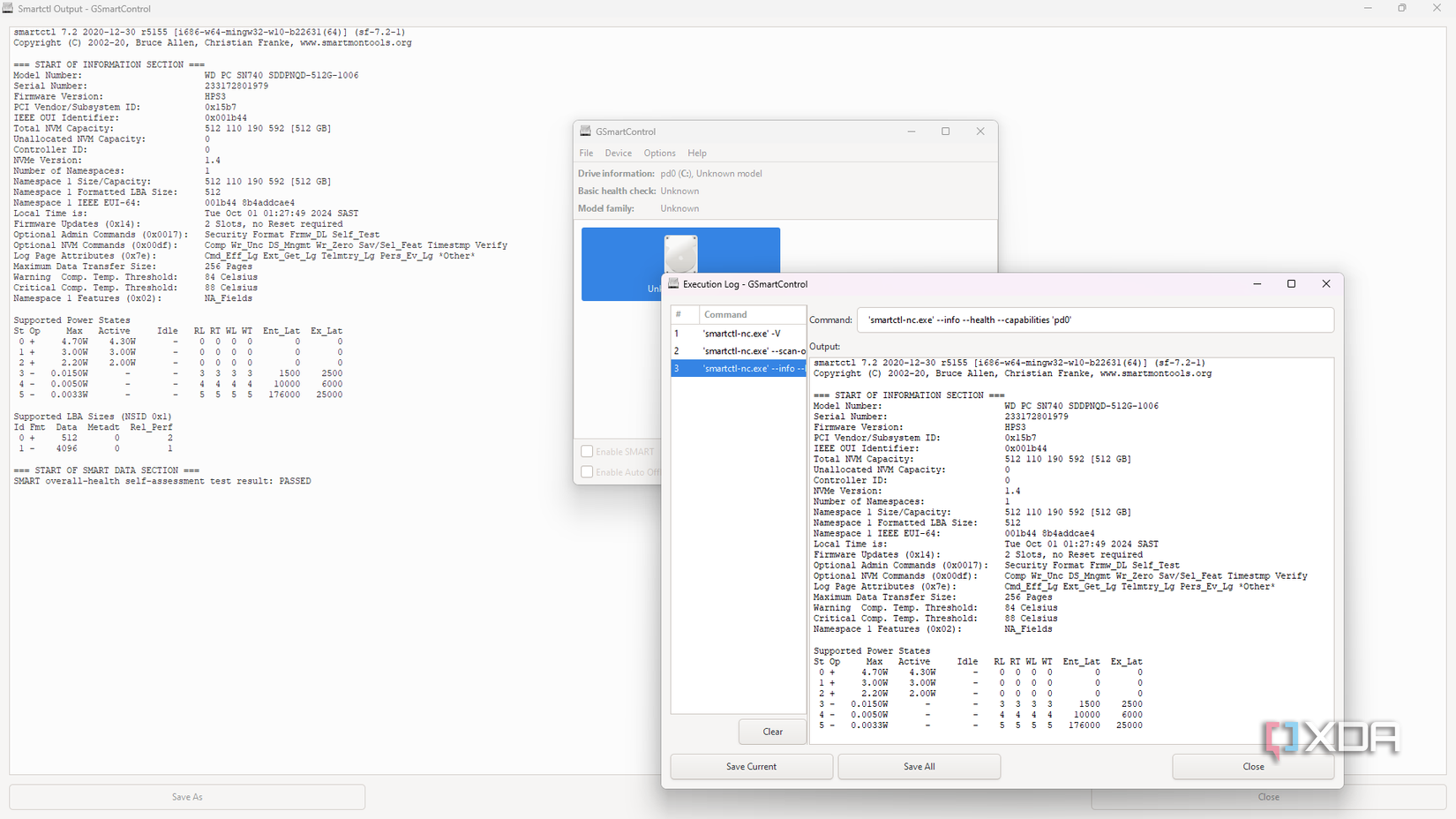
Task: Close the Execution Log with the X icon
Action: pyautogui.click(x=1325, y=284)
